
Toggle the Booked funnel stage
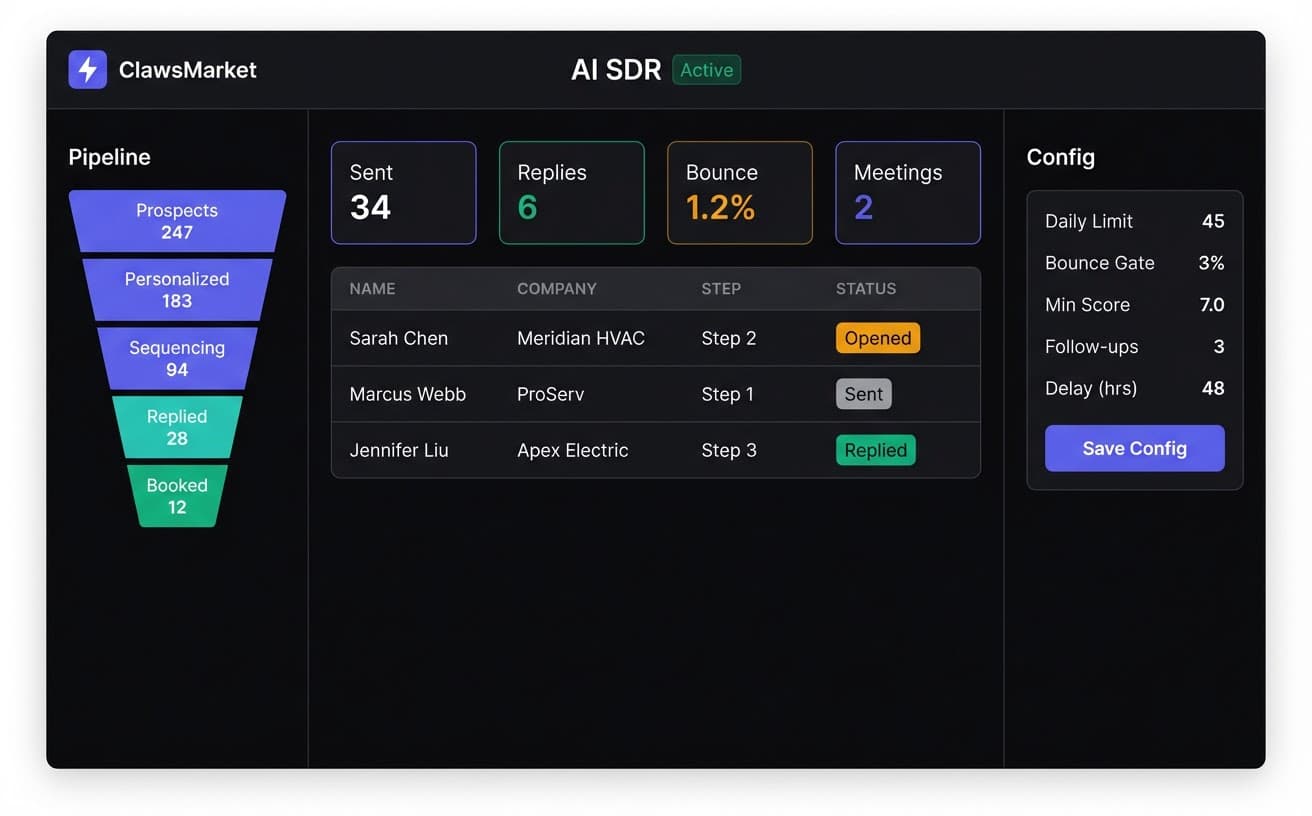pos(177,496)
